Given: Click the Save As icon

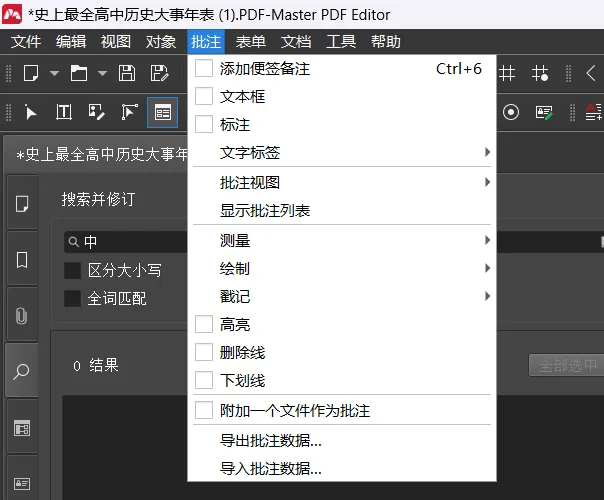Looking at the screenshot, I should pos(159,73).
